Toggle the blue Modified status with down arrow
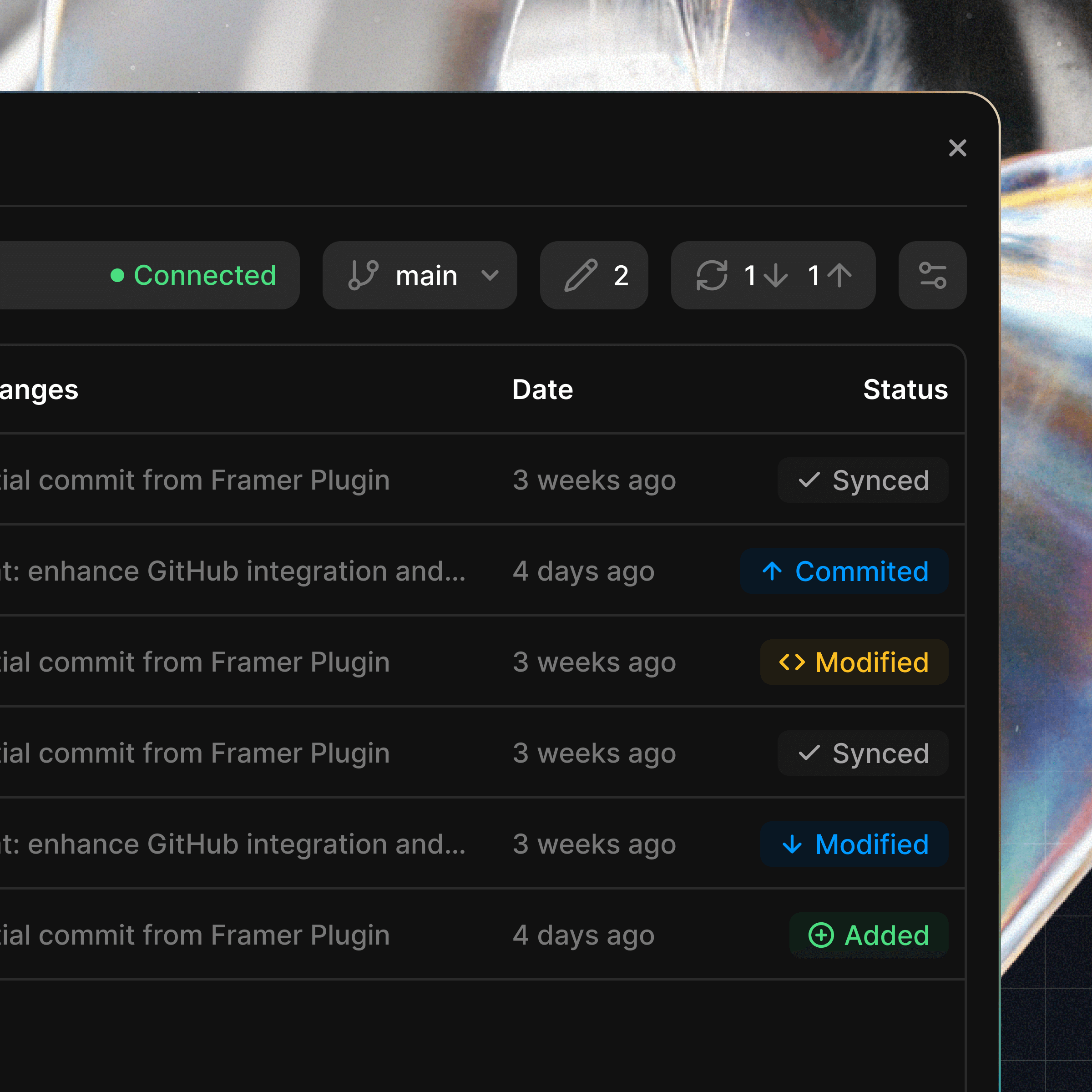1092x1092 pixels. (x=854, y=844)
